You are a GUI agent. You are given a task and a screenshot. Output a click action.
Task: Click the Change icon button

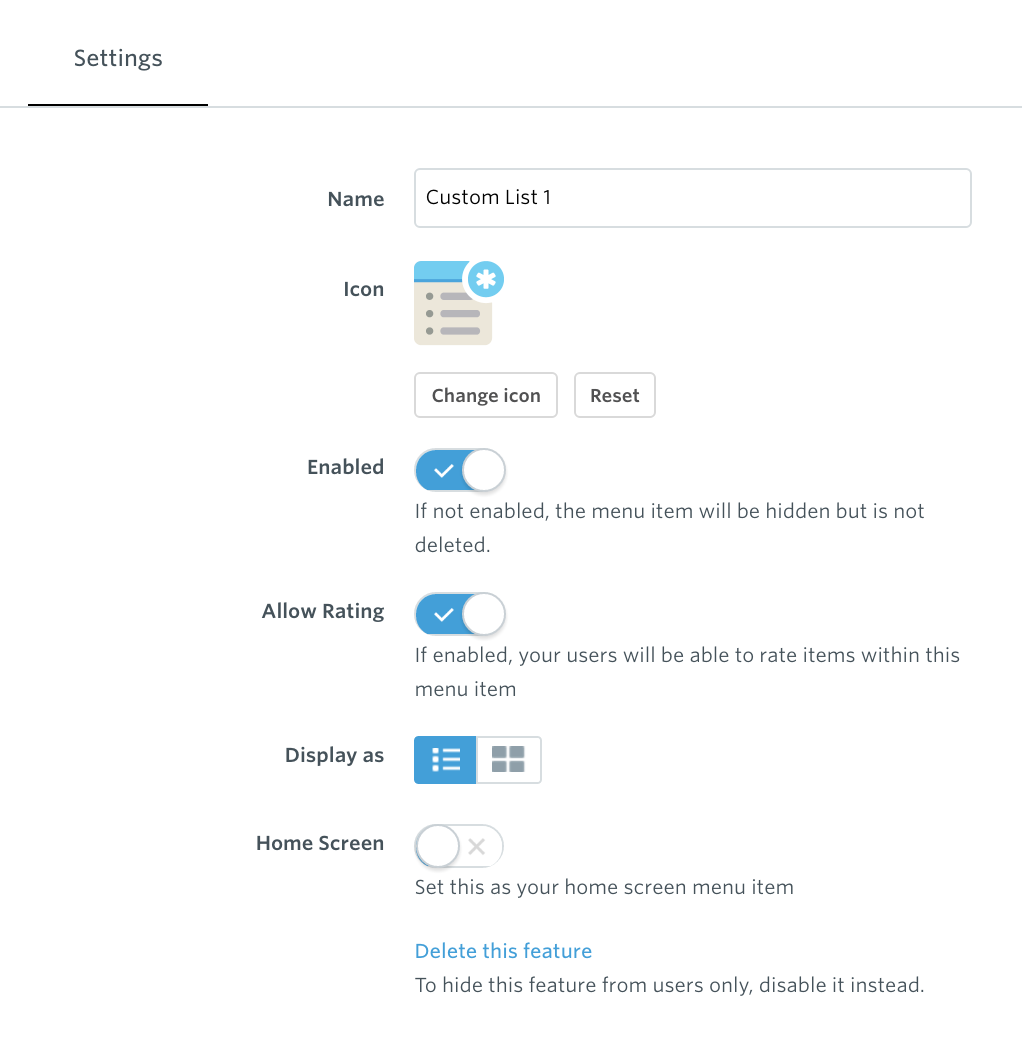(x=486, y=395)
